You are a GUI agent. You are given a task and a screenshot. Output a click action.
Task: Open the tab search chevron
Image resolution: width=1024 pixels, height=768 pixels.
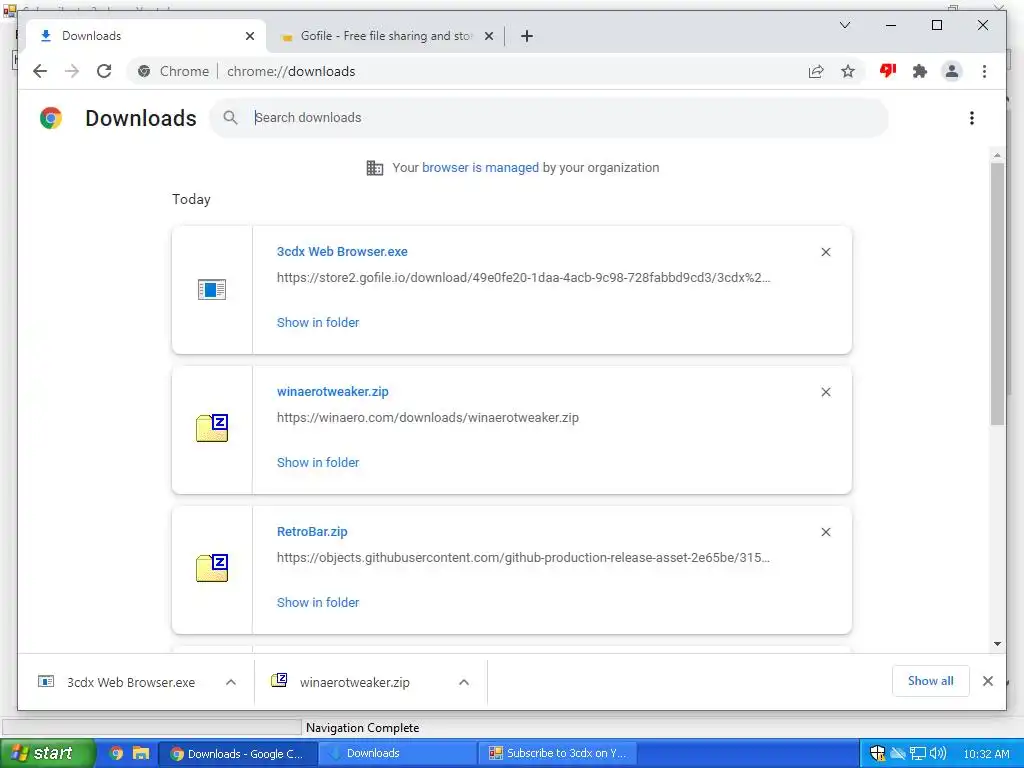pos(844,25)
